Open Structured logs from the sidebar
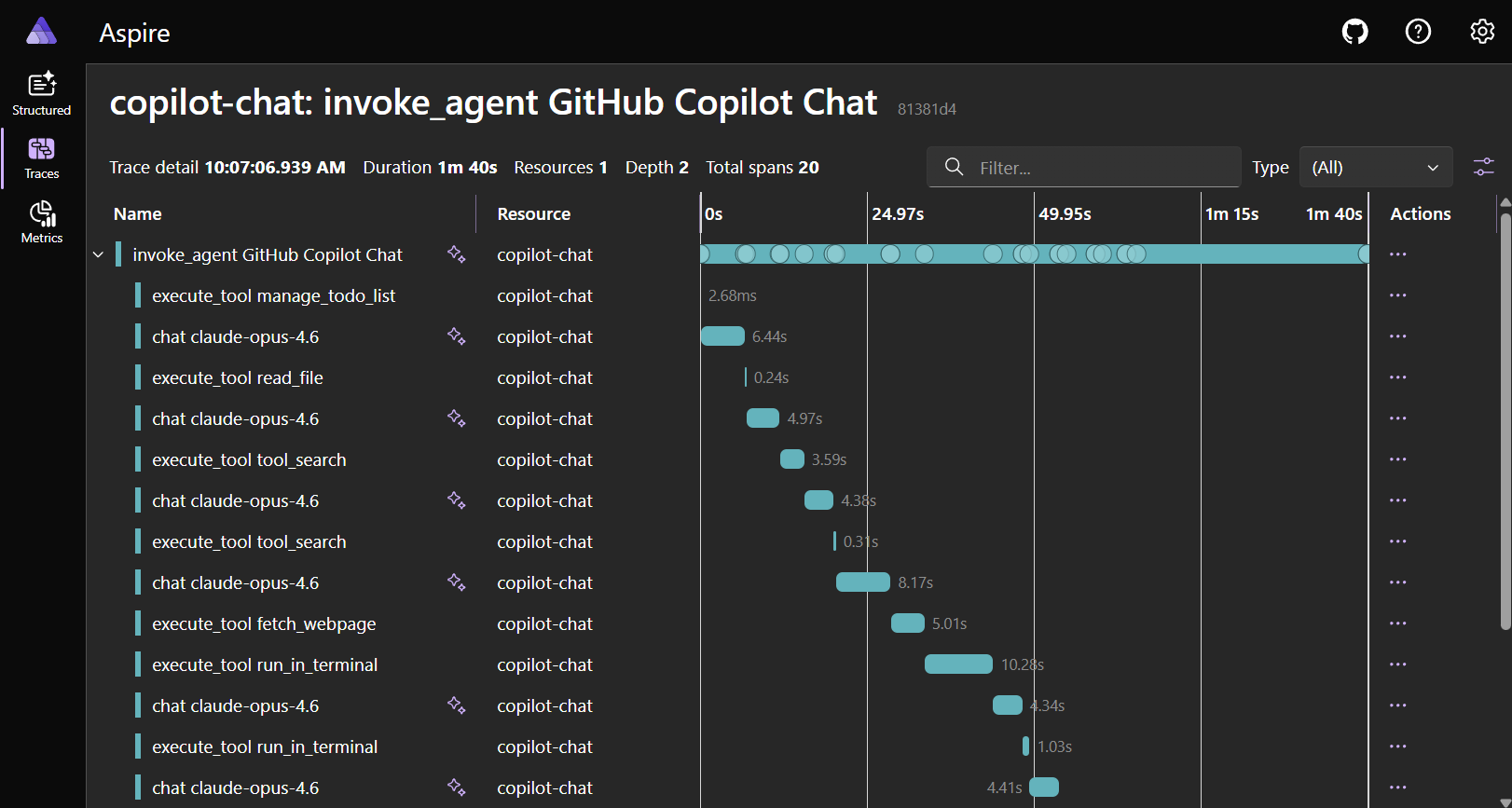Screen dimensions: 1512x808 click(41, 93)
